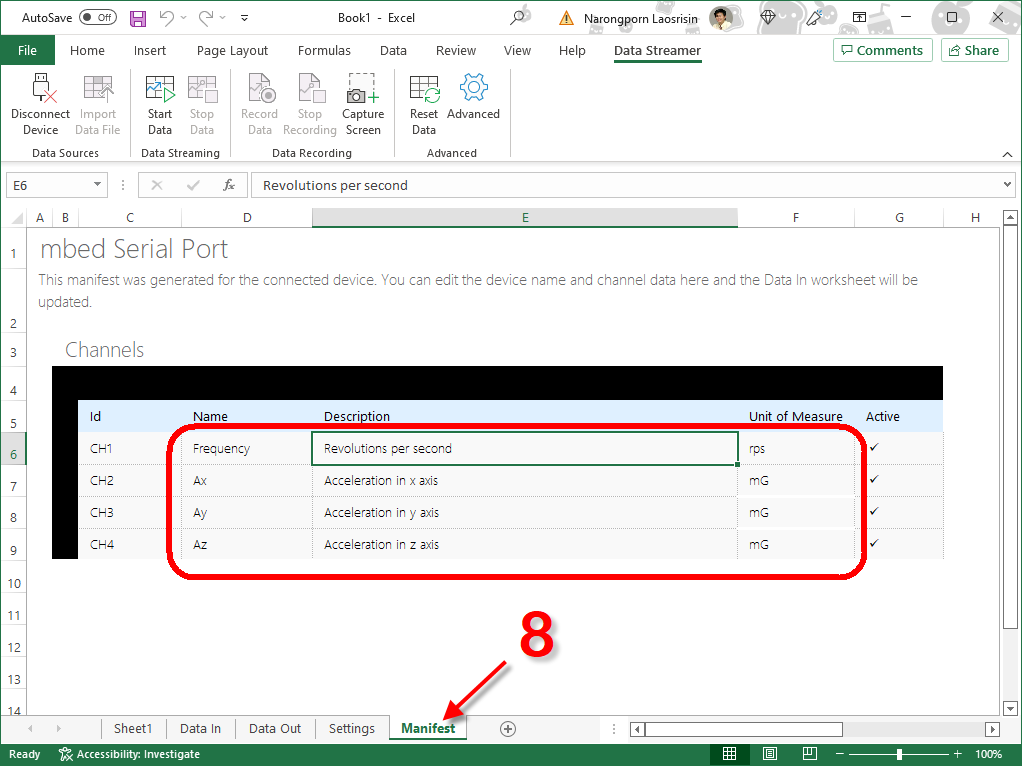Image resolution: width=1022 pixels, height=766 pixels.
Task: Select the Acceleration in y axis cell
Action: click(x=525, y=512)
